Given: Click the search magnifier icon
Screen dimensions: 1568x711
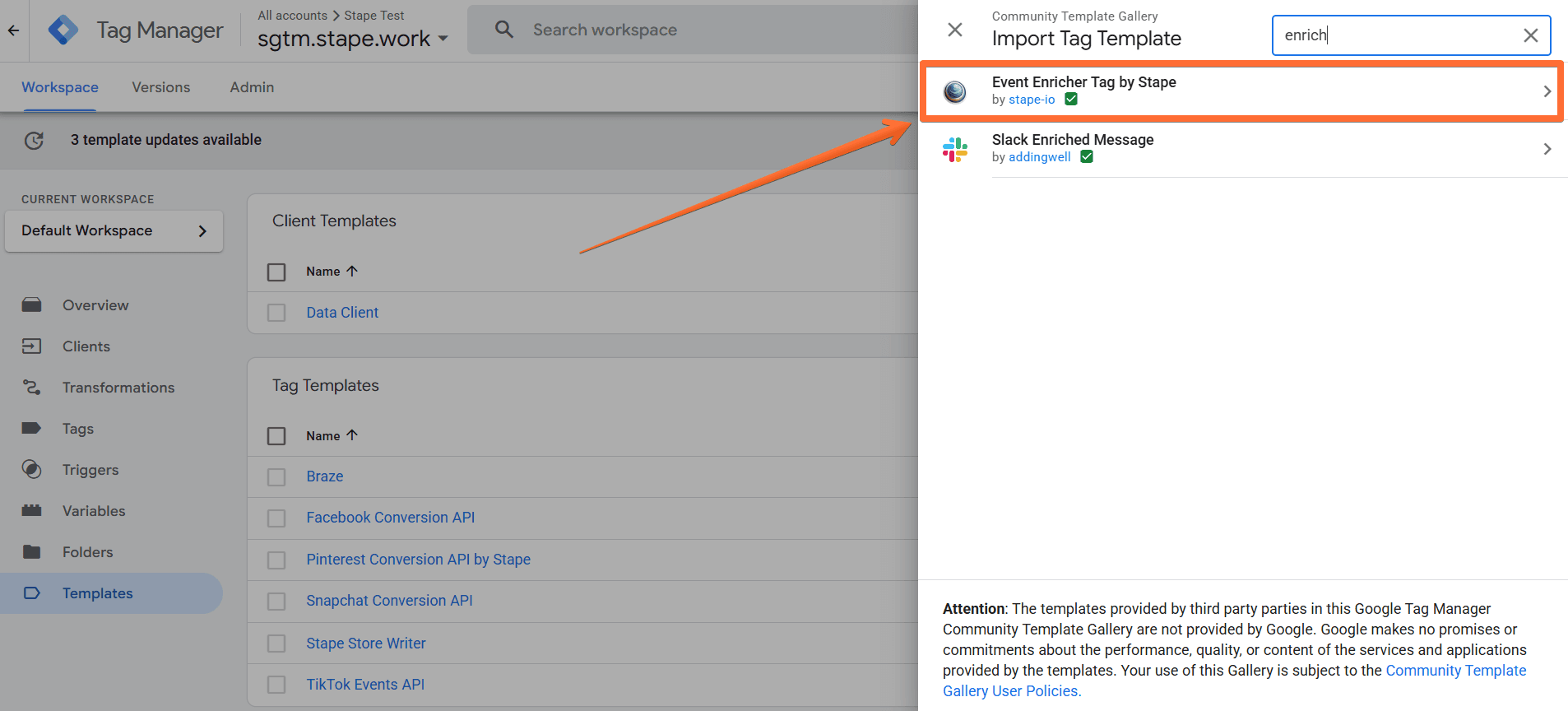Looking at the screenshot, I should point(504,30).
